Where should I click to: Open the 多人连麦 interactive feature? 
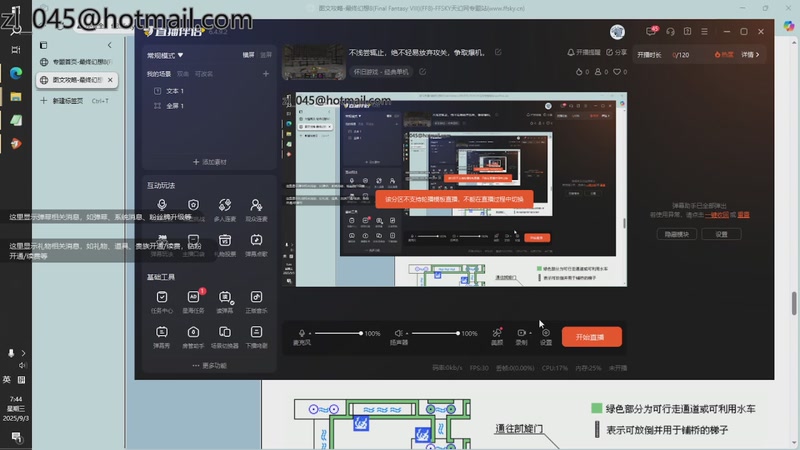click(x=225, y=210)
